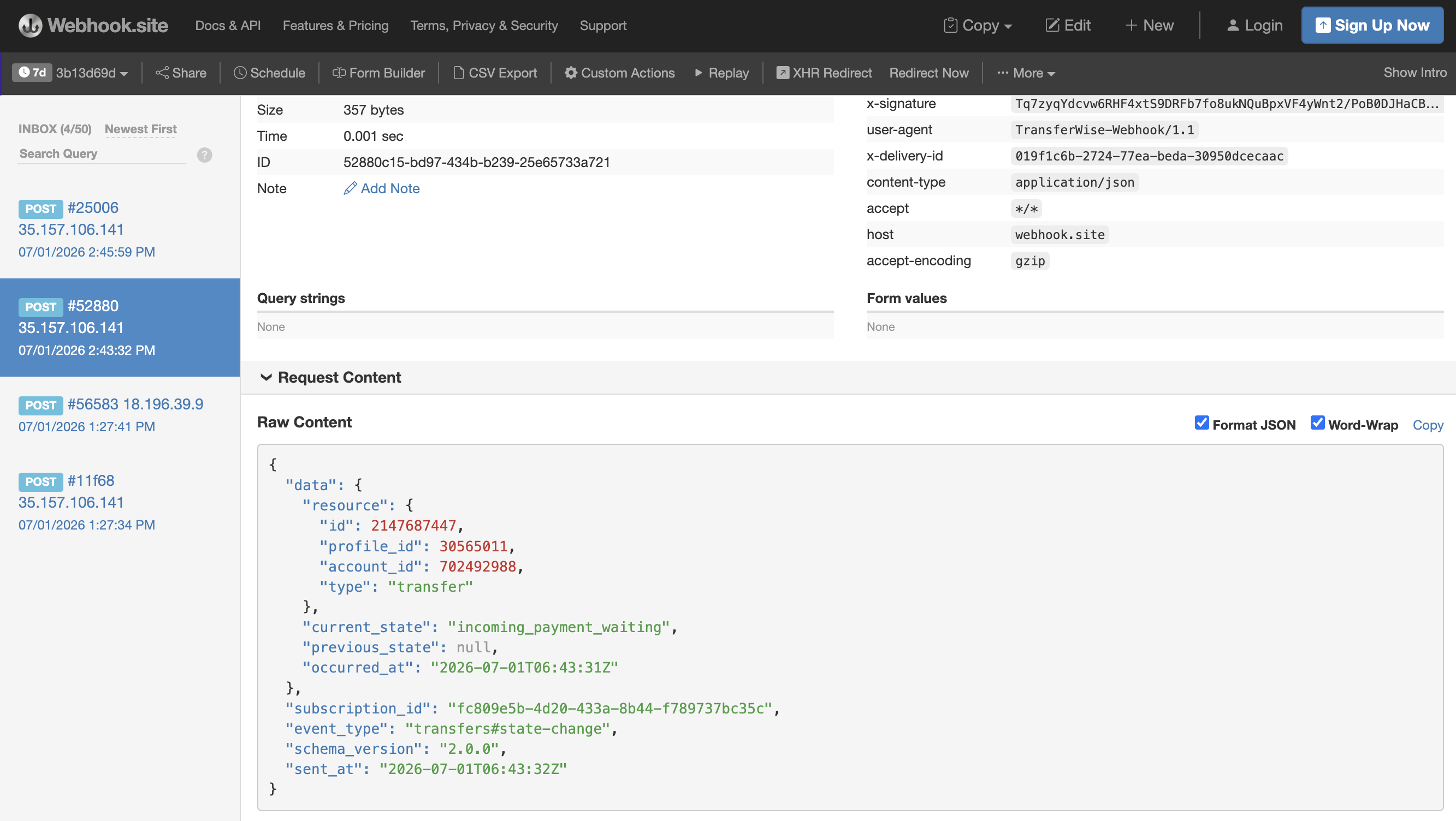Screen dimensions: 1456x821
Task: Focus the Search Query field
Action: [102, 154]
